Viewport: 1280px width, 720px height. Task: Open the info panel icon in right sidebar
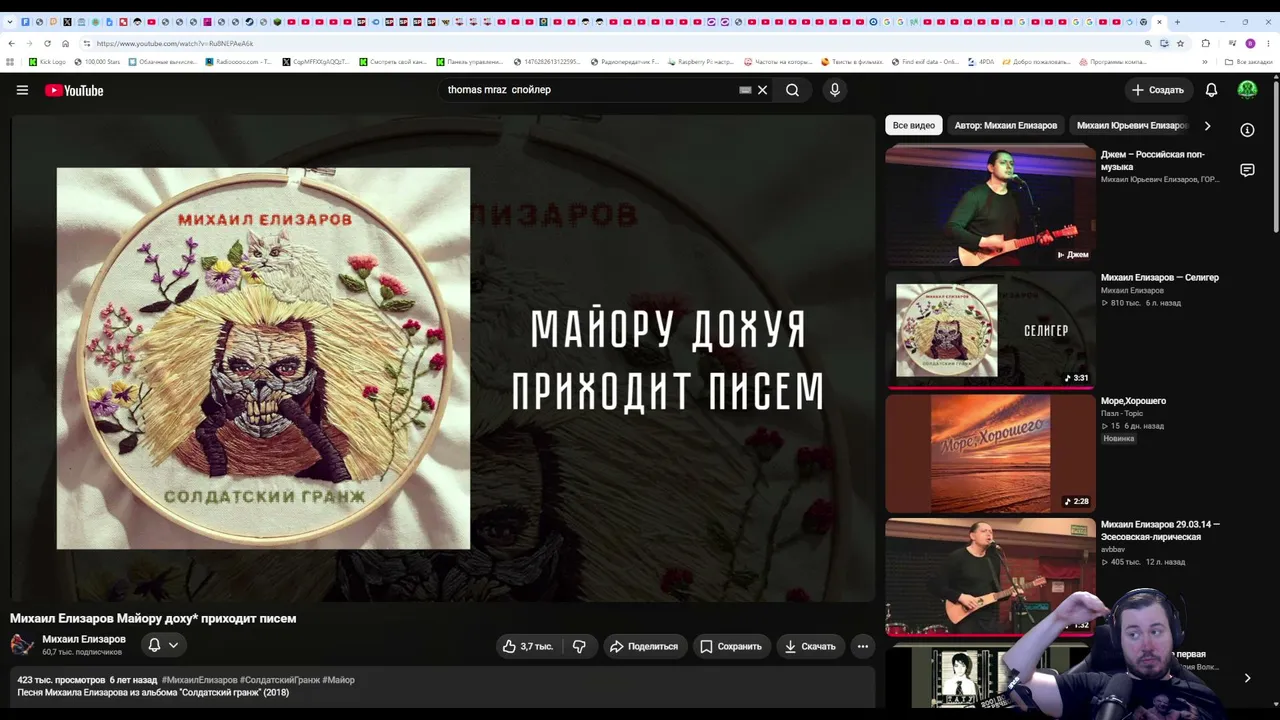1247,130
